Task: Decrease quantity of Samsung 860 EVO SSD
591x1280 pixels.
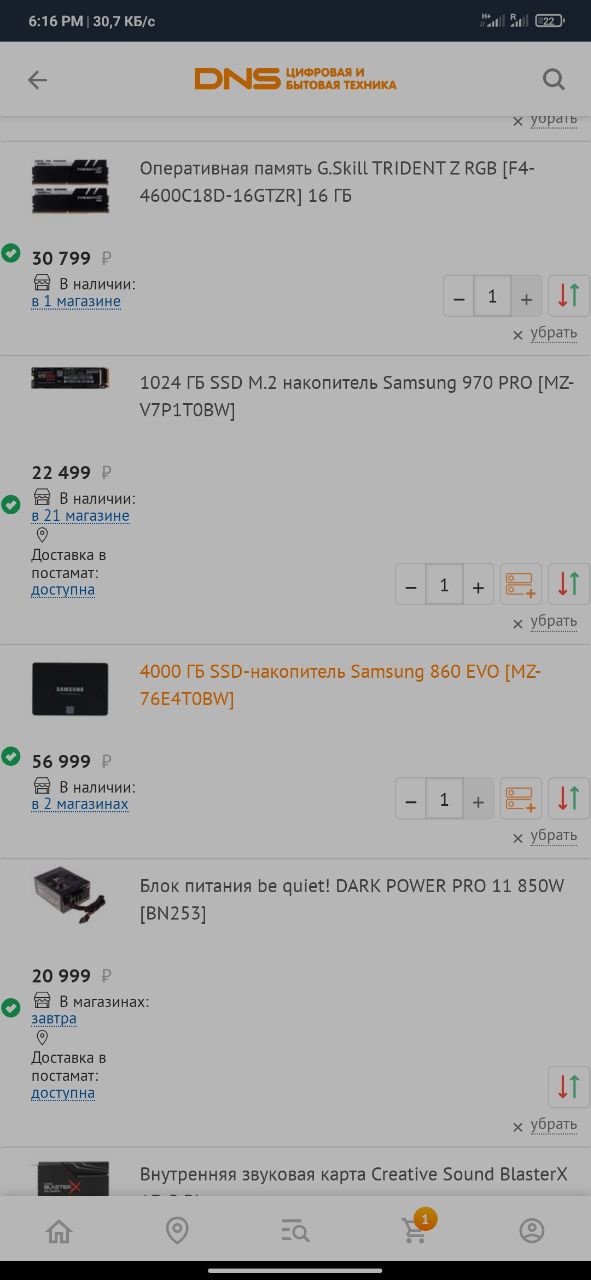Action: pyautogui.click(x=411, y=799)
